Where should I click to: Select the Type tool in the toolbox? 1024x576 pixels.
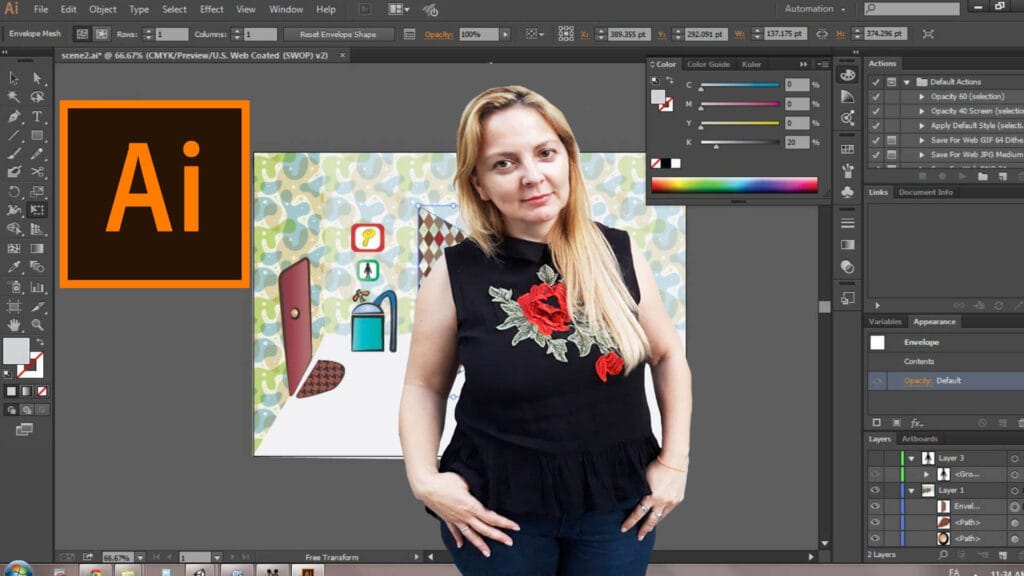[37, 116]
